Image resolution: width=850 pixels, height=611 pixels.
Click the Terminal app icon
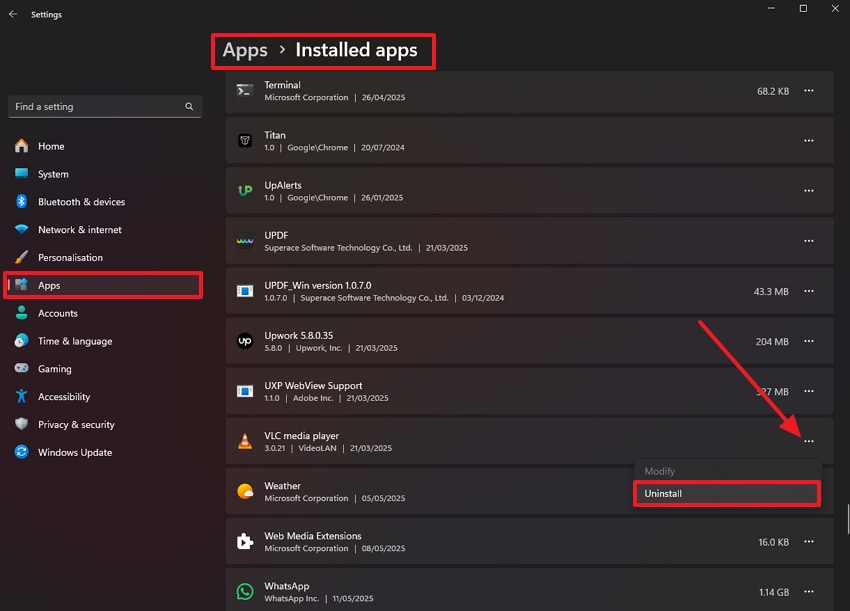click(x=245, y=91)
